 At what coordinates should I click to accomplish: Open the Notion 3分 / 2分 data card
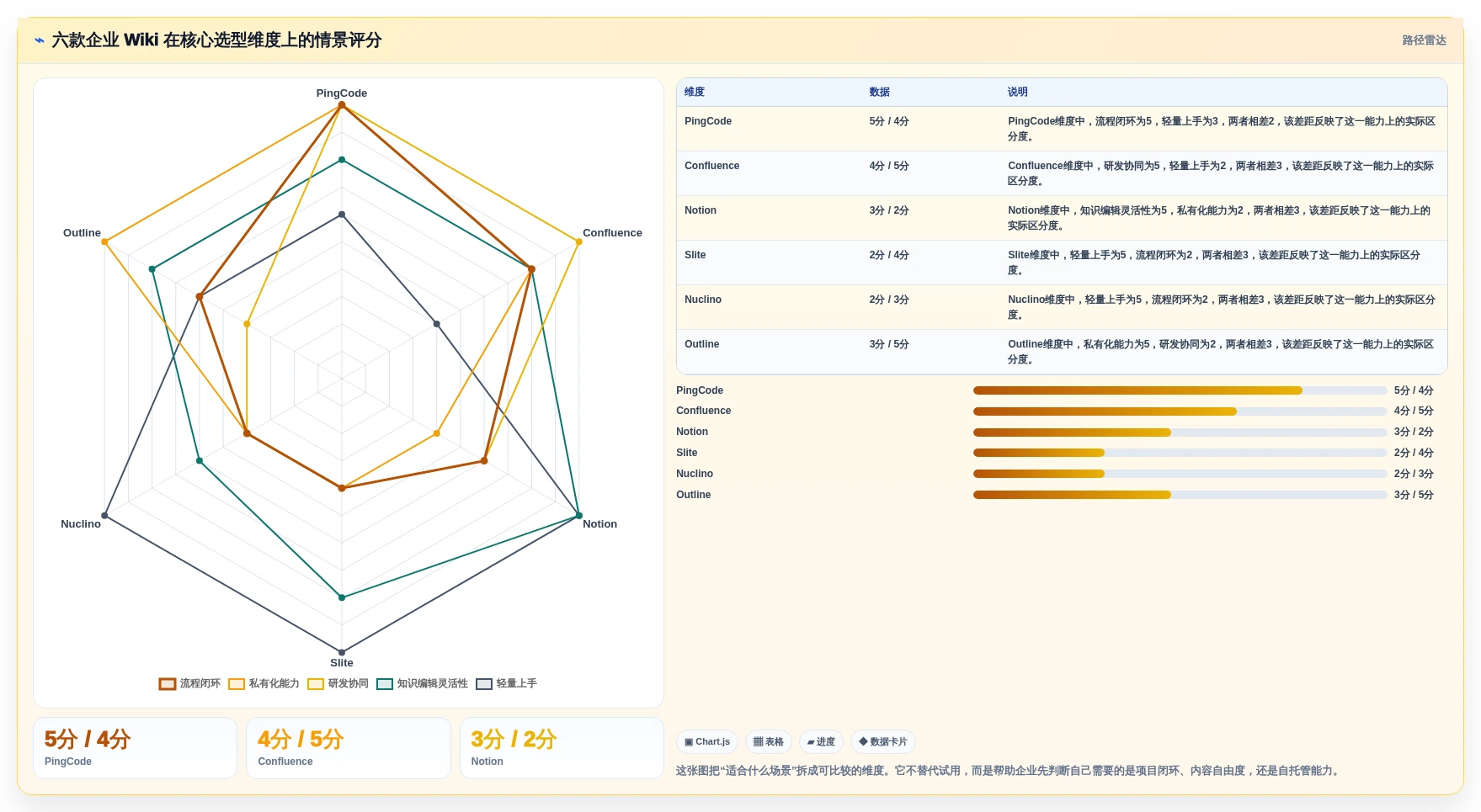(x=562, y=748)
